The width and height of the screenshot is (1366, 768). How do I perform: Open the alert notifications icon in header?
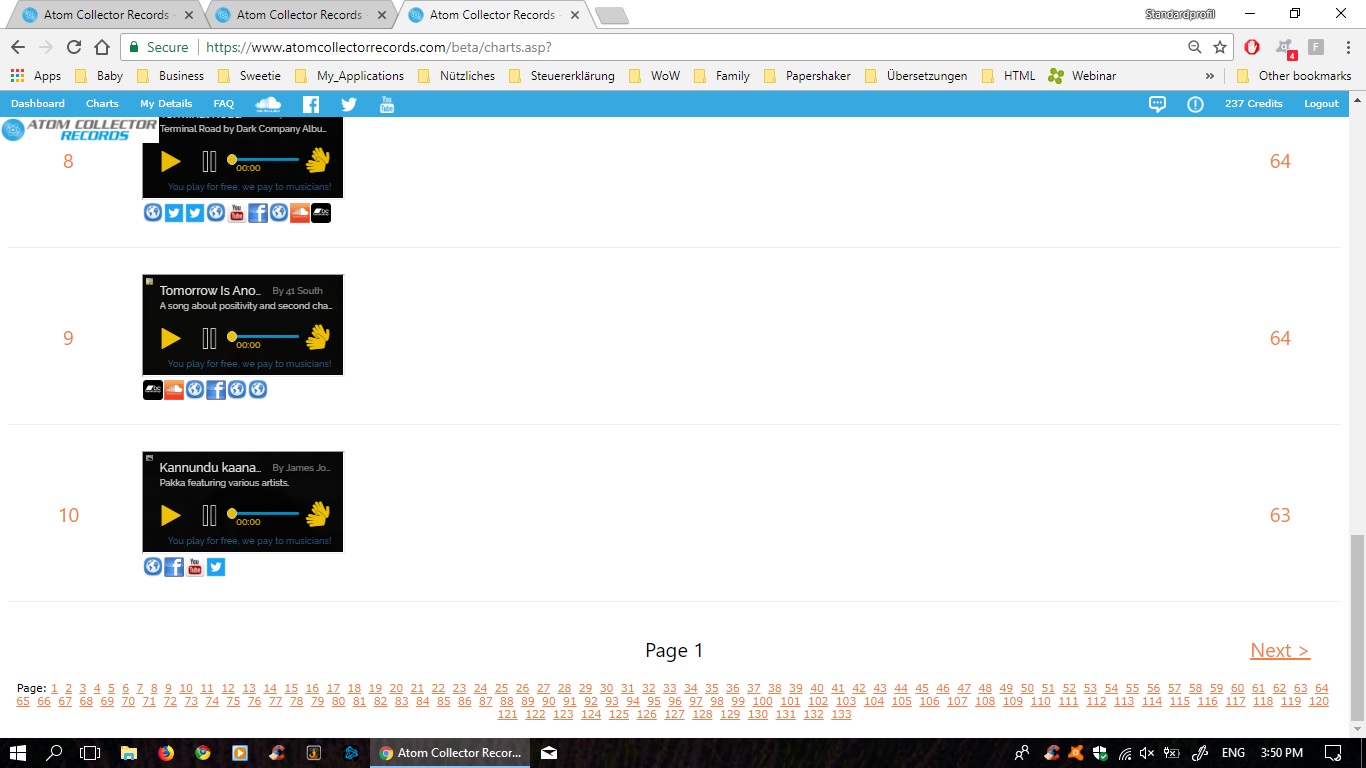(x=1195, y=104)
